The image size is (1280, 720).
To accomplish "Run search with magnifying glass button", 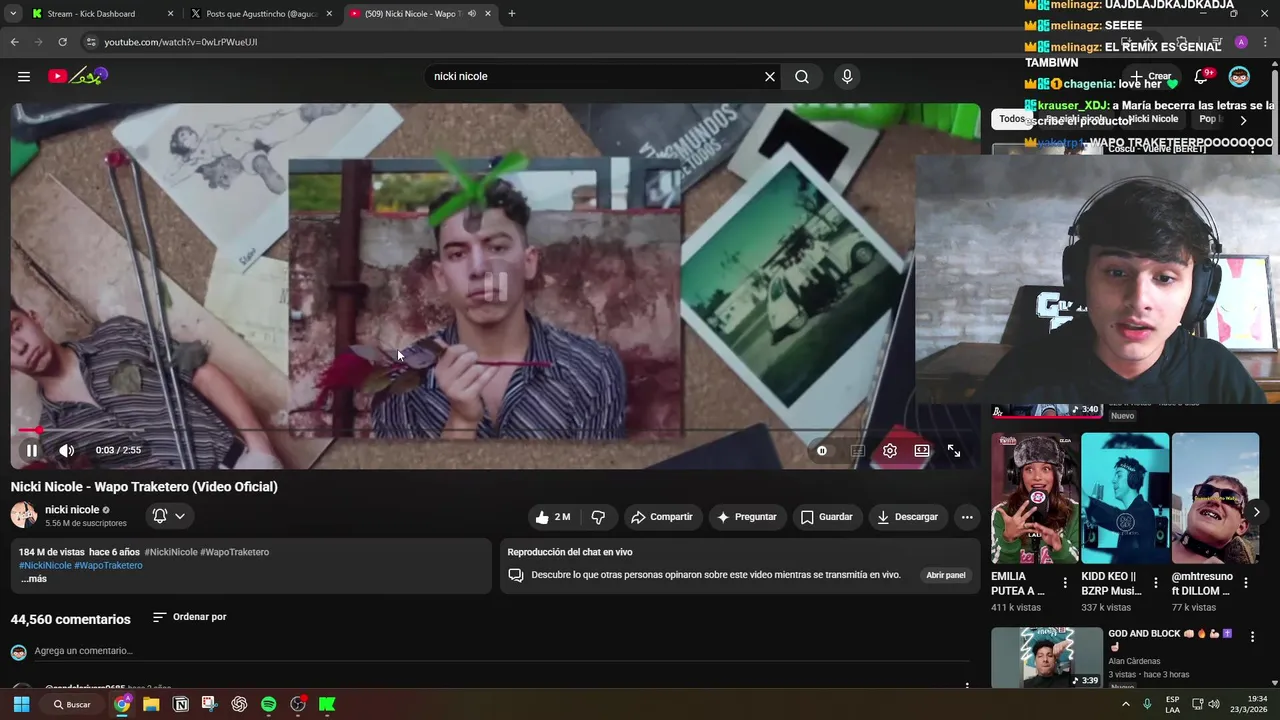I will pos(802,76).
